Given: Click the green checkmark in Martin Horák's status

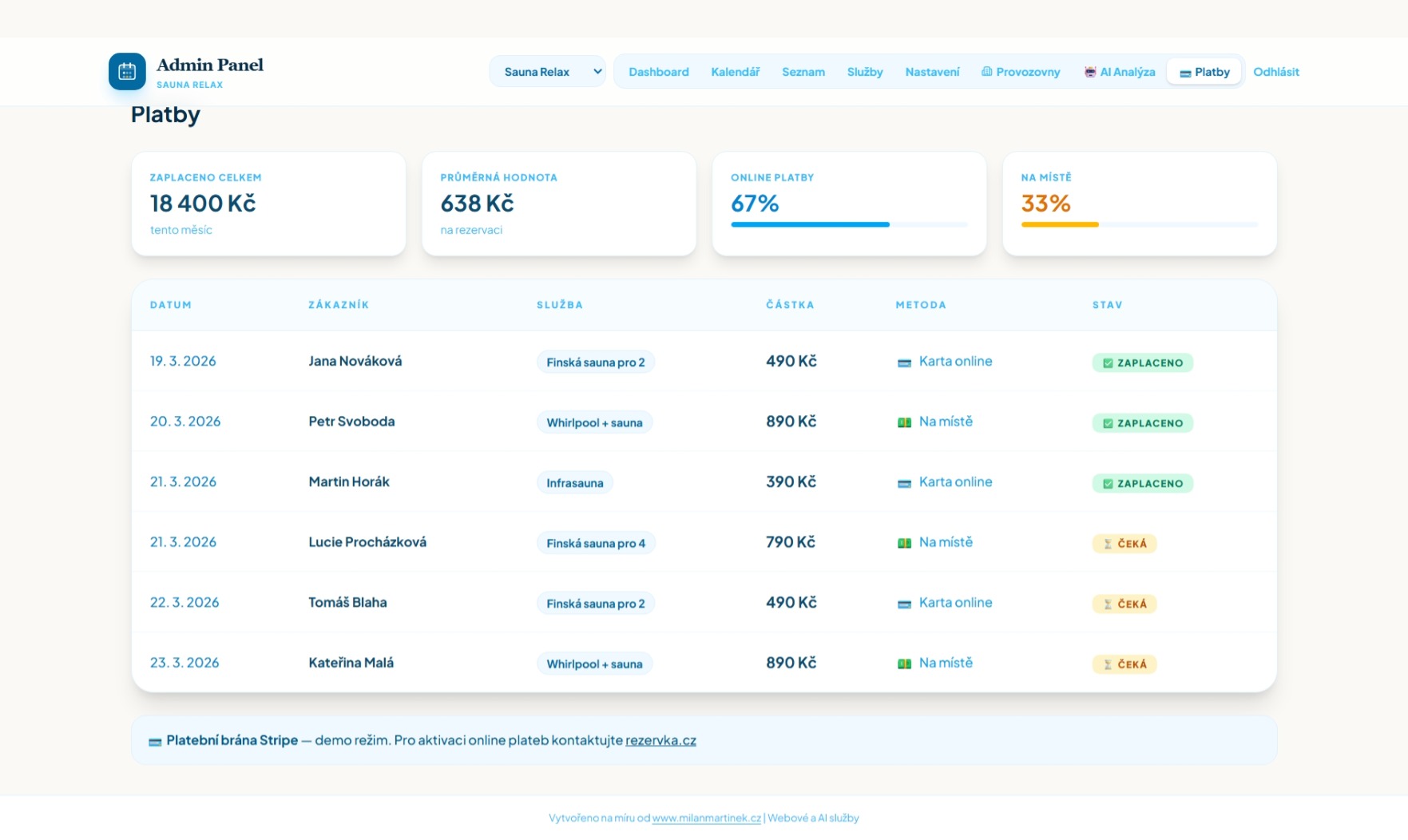Looking at the screenshot, I should click(1108, 484).
